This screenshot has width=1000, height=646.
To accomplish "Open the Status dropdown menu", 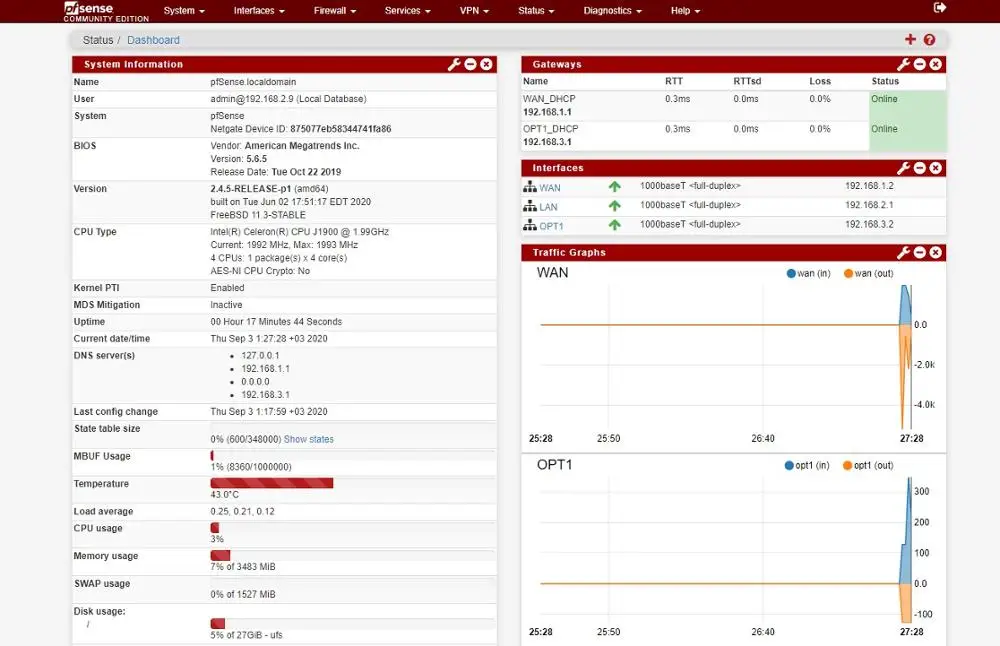I will [536, 11].
